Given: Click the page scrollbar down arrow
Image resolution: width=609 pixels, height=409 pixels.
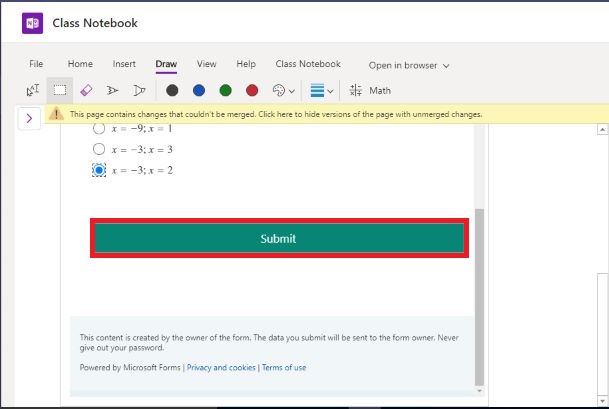Looking at the screenshot, I should pos(602,400).
